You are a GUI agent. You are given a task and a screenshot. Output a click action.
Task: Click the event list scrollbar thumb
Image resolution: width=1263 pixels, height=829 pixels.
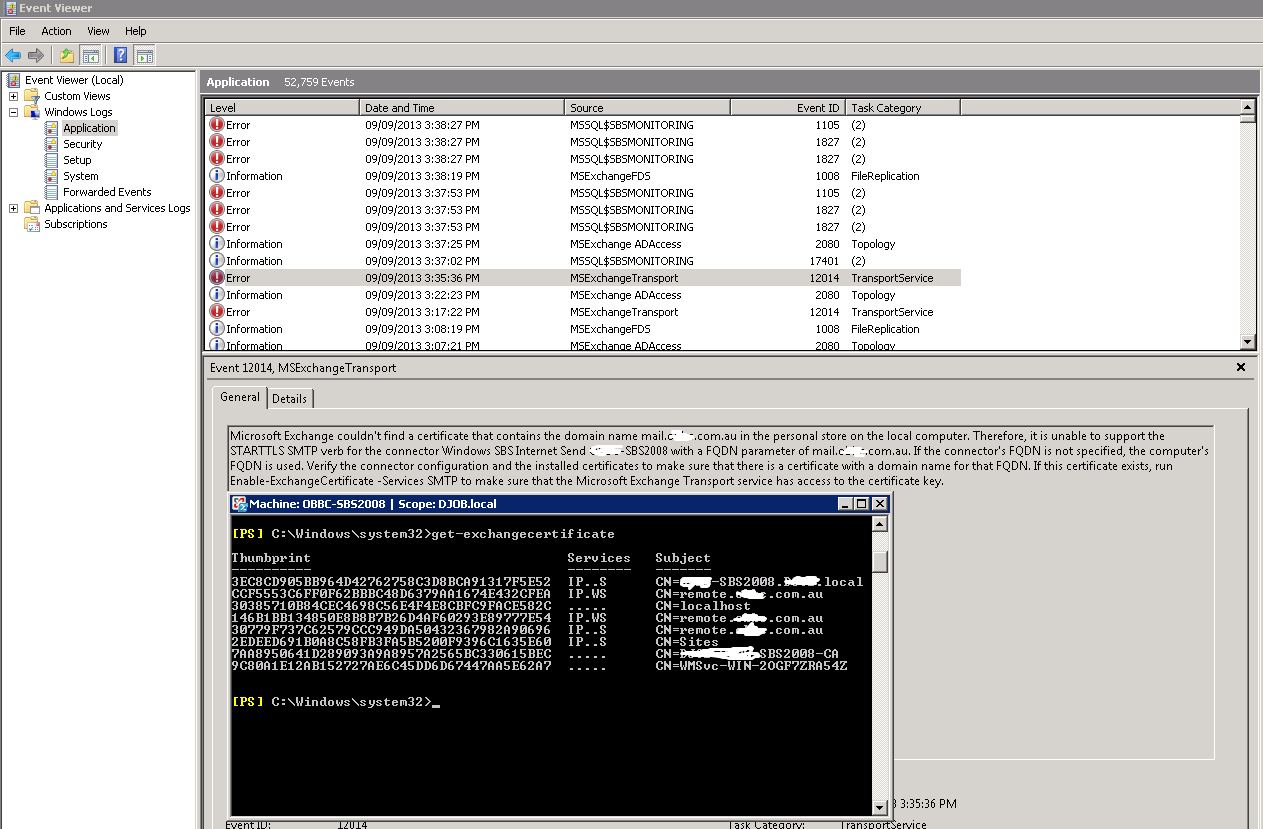[x=1247, y=118]
